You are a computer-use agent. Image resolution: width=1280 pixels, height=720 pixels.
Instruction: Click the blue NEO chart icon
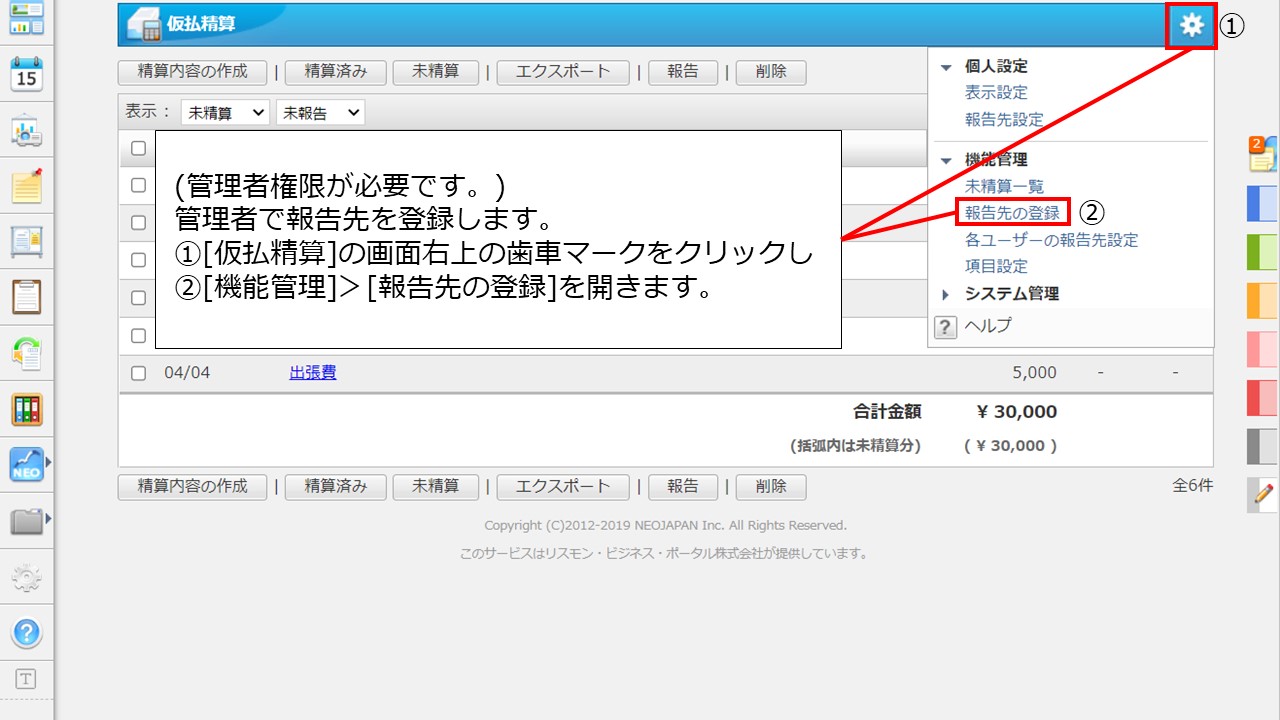[x=26, y=465]
